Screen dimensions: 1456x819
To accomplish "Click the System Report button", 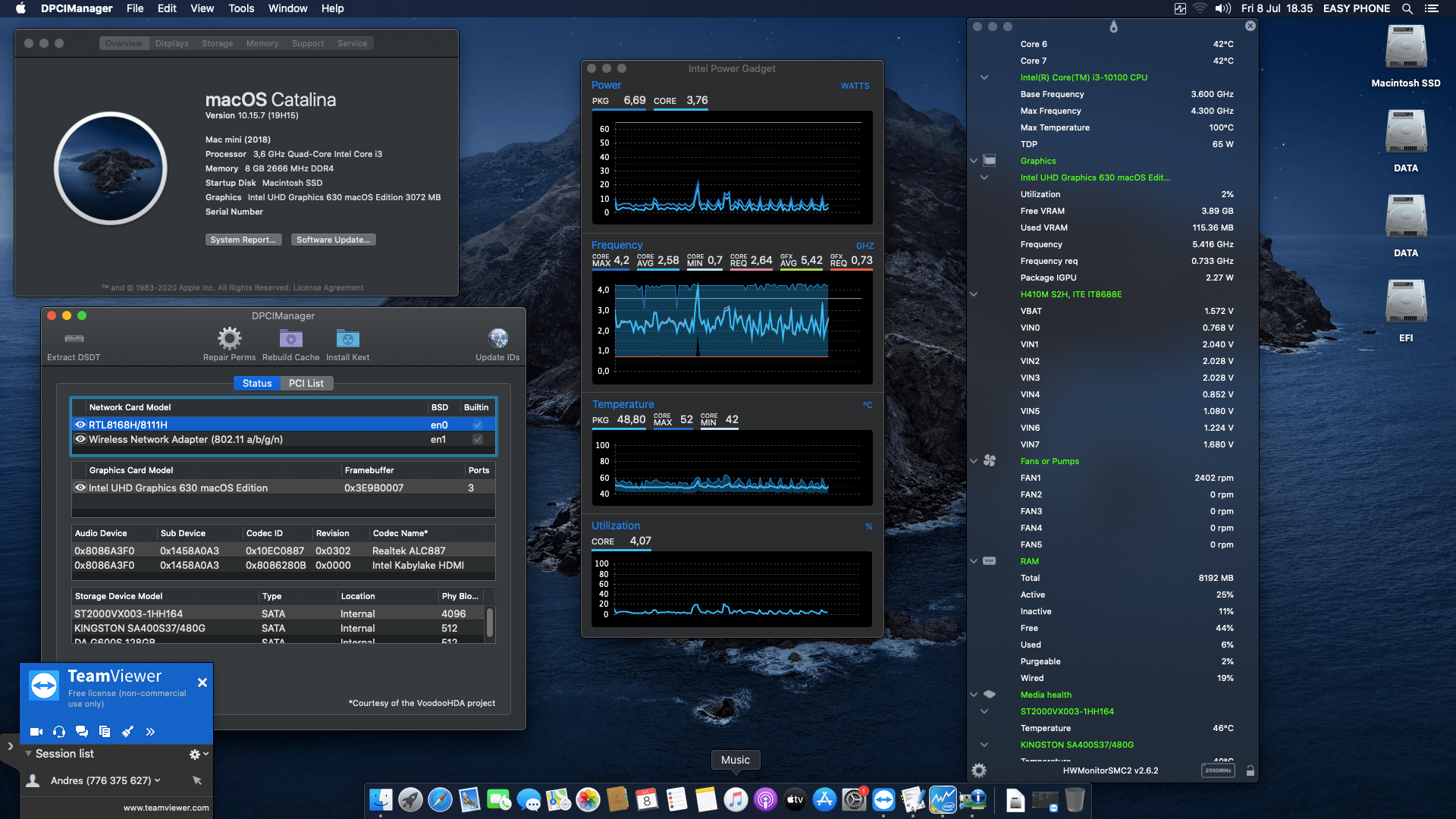I will point(243,240).
